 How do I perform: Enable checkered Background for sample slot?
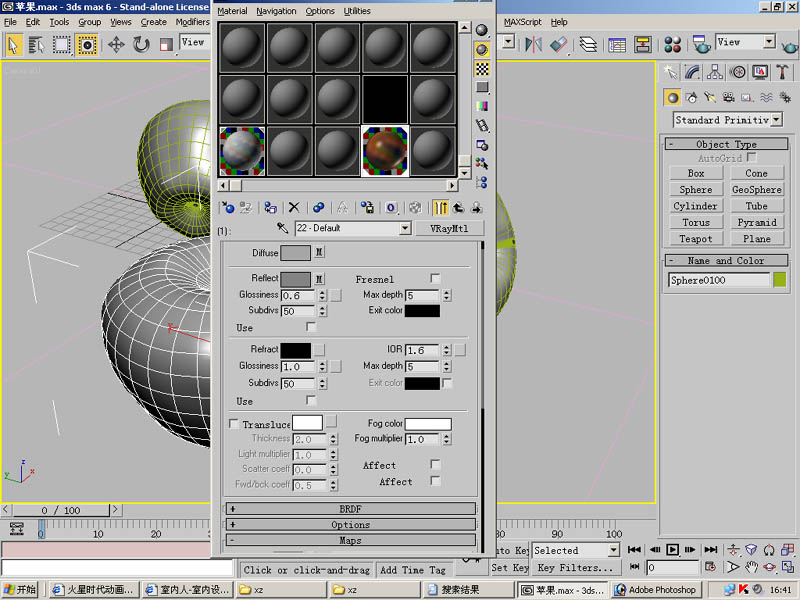482,68
